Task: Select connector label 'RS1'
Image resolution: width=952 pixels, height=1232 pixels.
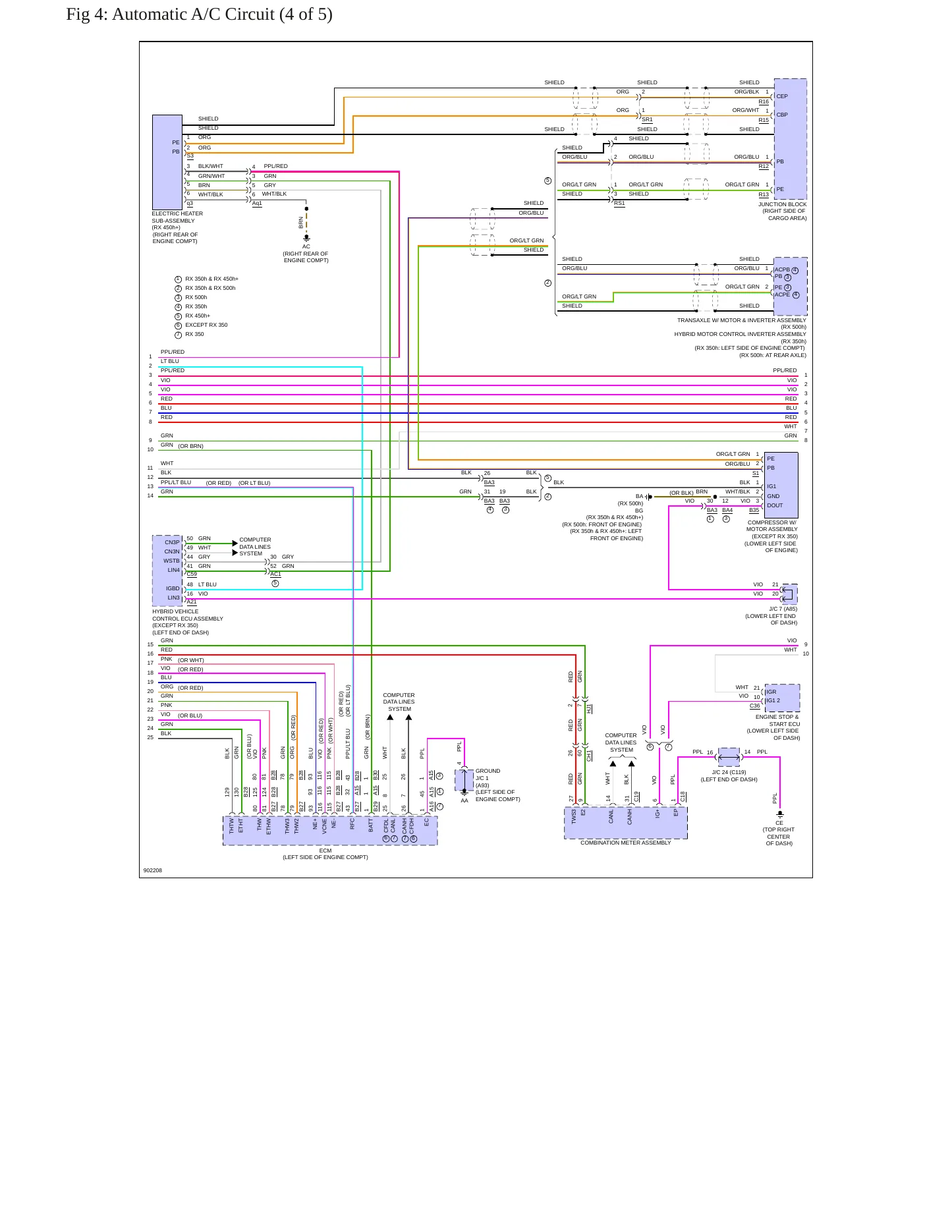Action: 619,204
